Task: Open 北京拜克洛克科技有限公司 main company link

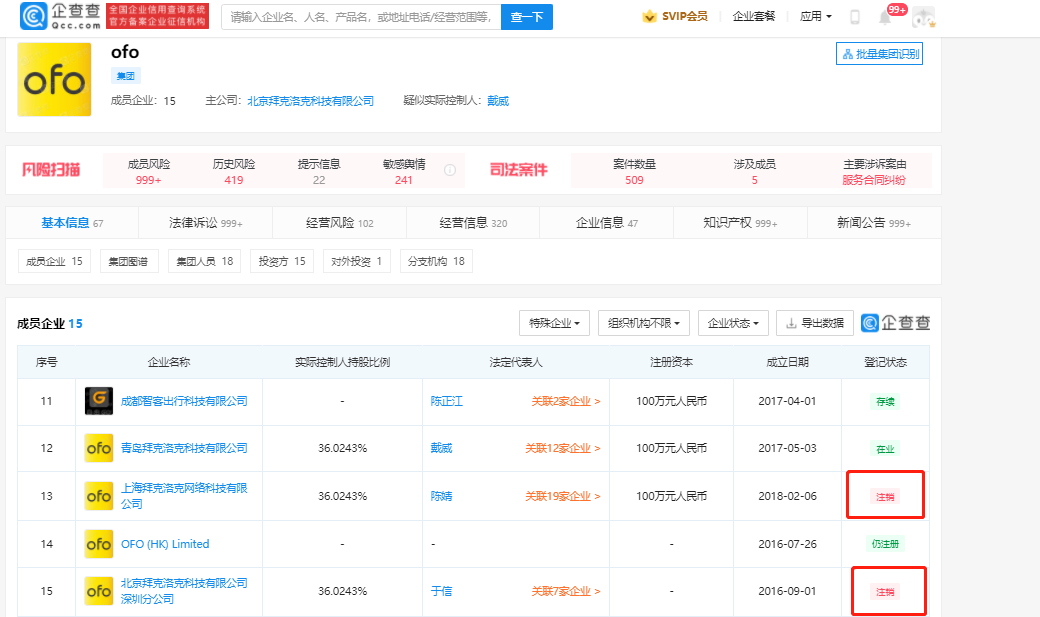Action: pos(310,101)
